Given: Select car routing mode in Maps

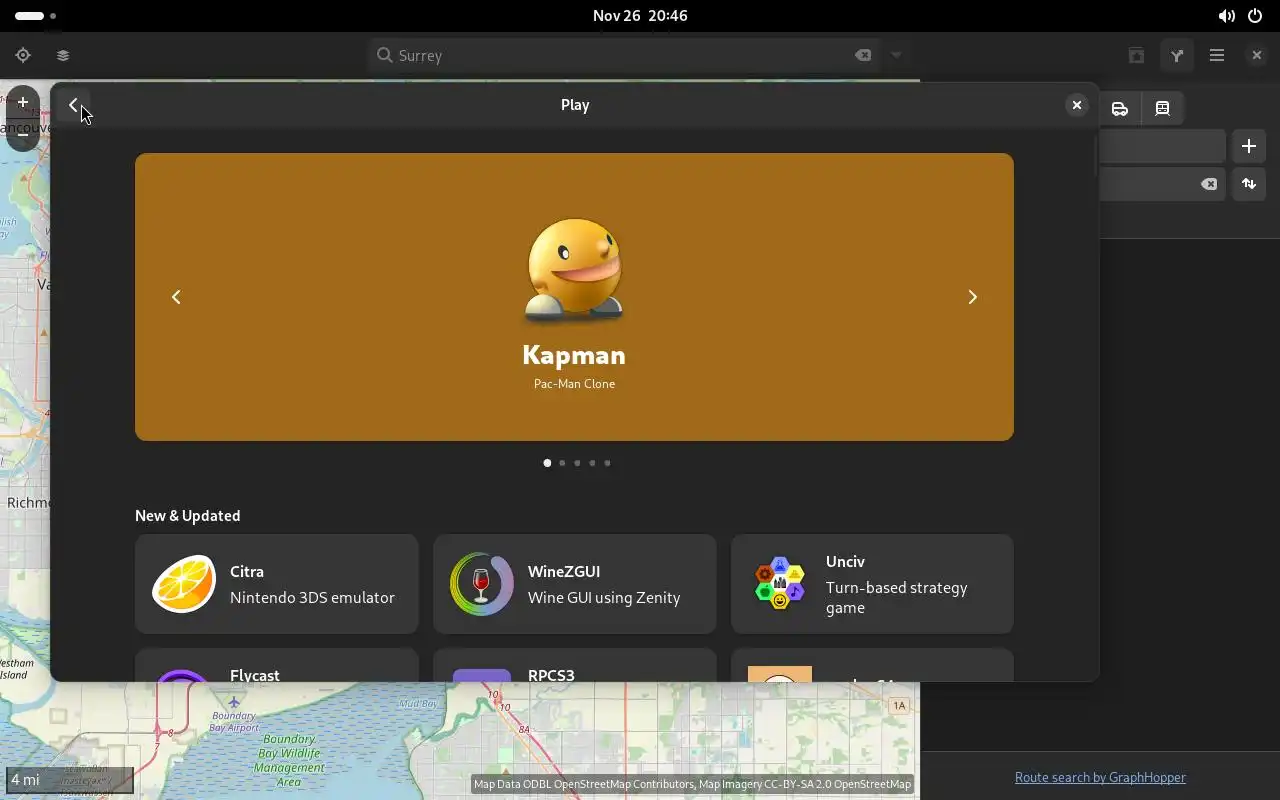Looking at the screenshot, I should 1120,108.
